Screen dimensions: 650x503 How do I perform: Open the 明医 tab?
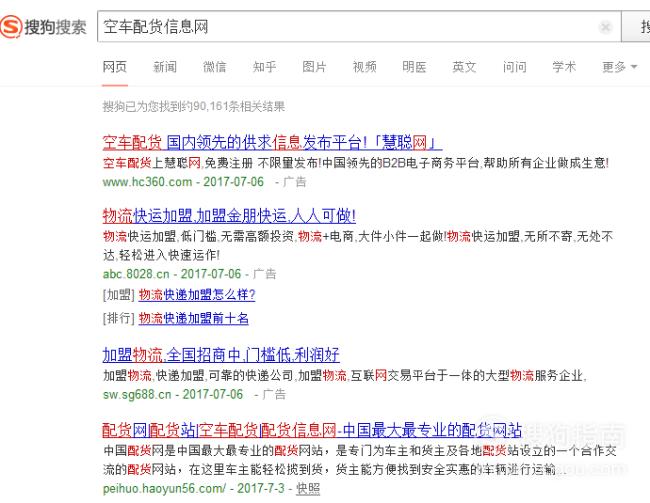(x=414, y=67)
